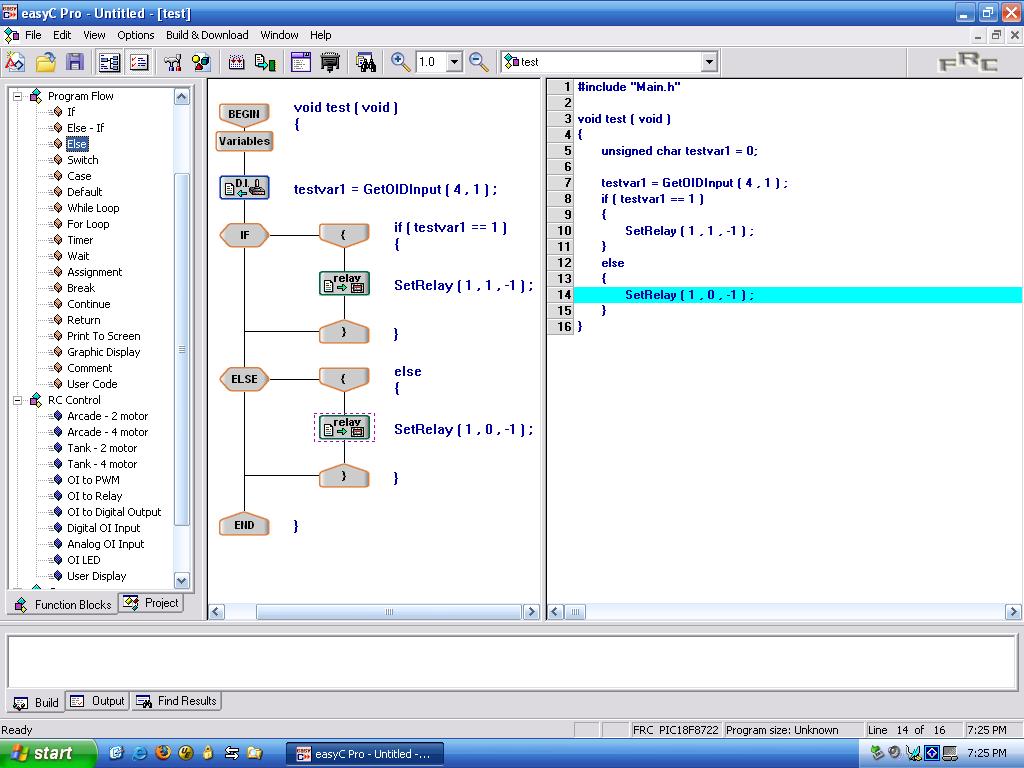Click the New Project toolbar icon
This screenshot has width=1024, height=768.
[x=15, y=62]
